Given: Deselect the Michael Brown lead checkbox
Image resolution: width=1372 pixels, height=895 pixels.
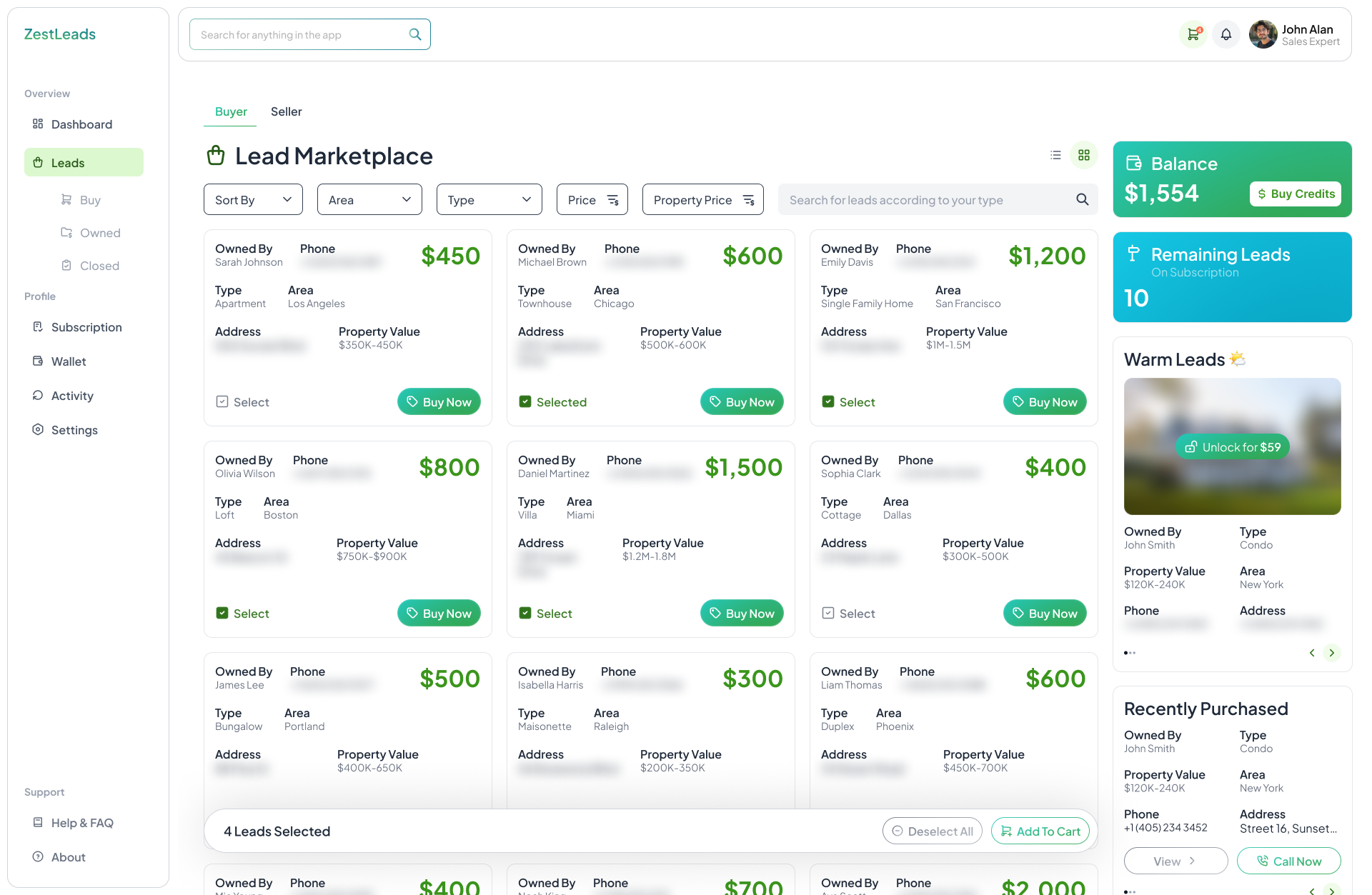Looking at the screenshot, I should 525,401.
